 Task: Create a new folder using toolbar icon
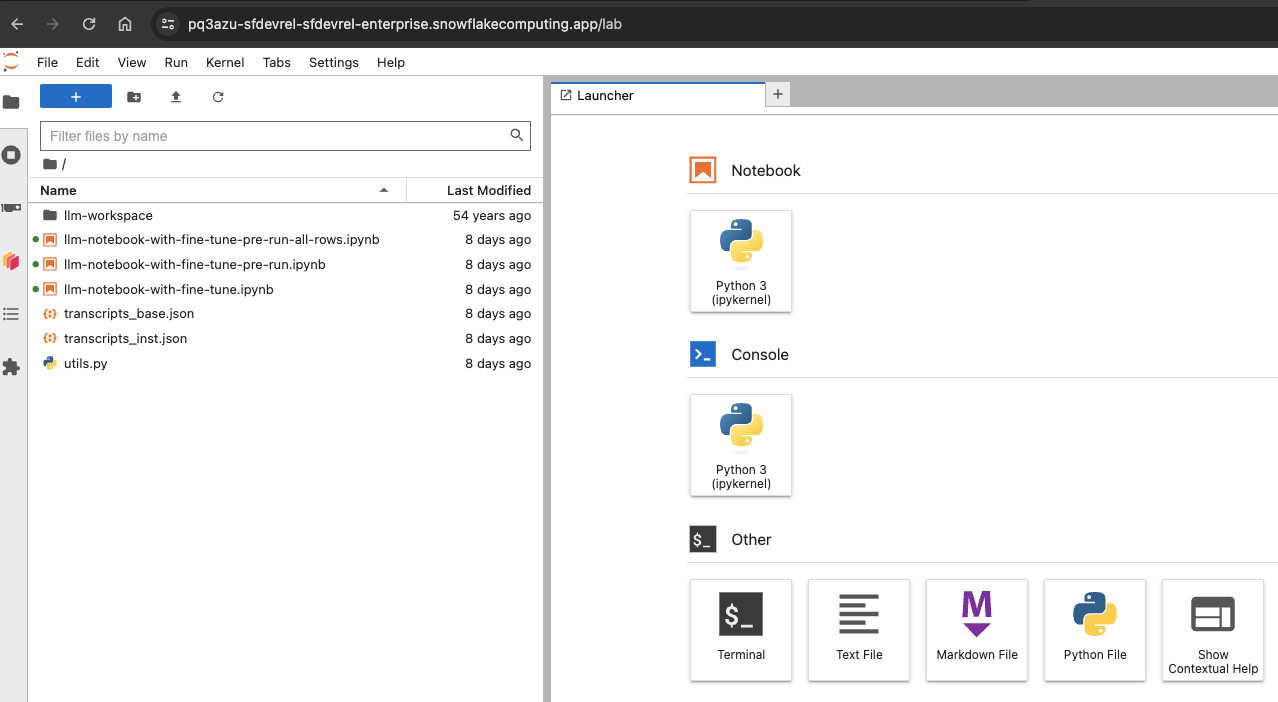(134, 97)
